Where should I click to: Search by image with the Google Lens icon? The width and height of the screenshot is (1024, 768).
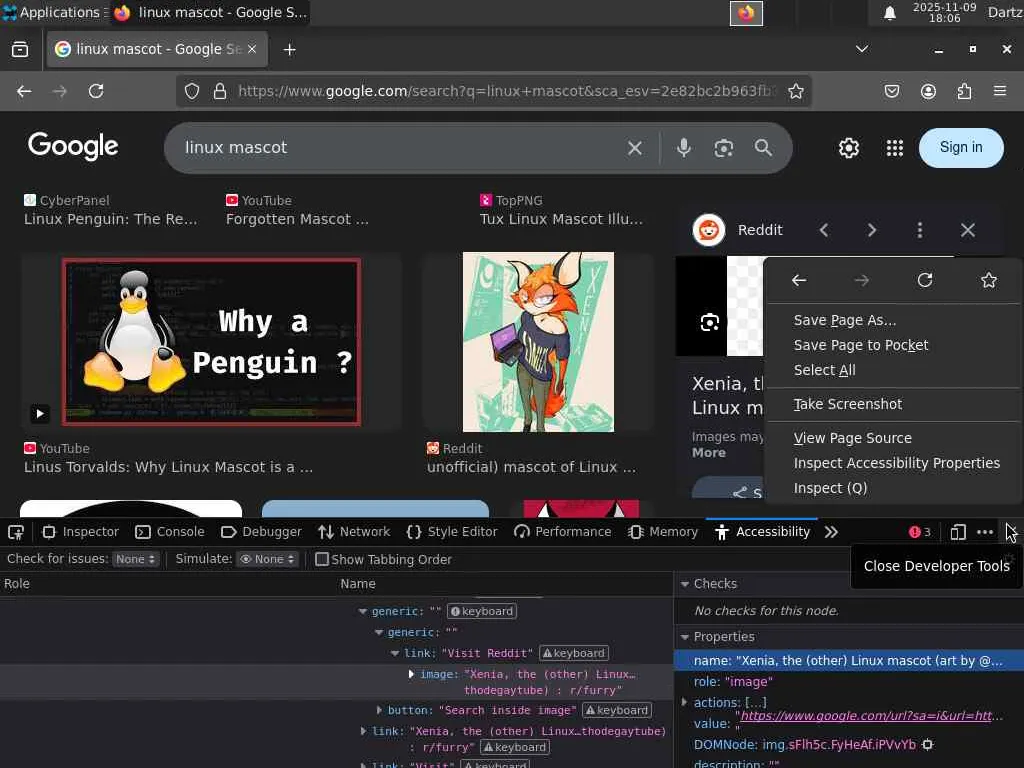point(724,148)
